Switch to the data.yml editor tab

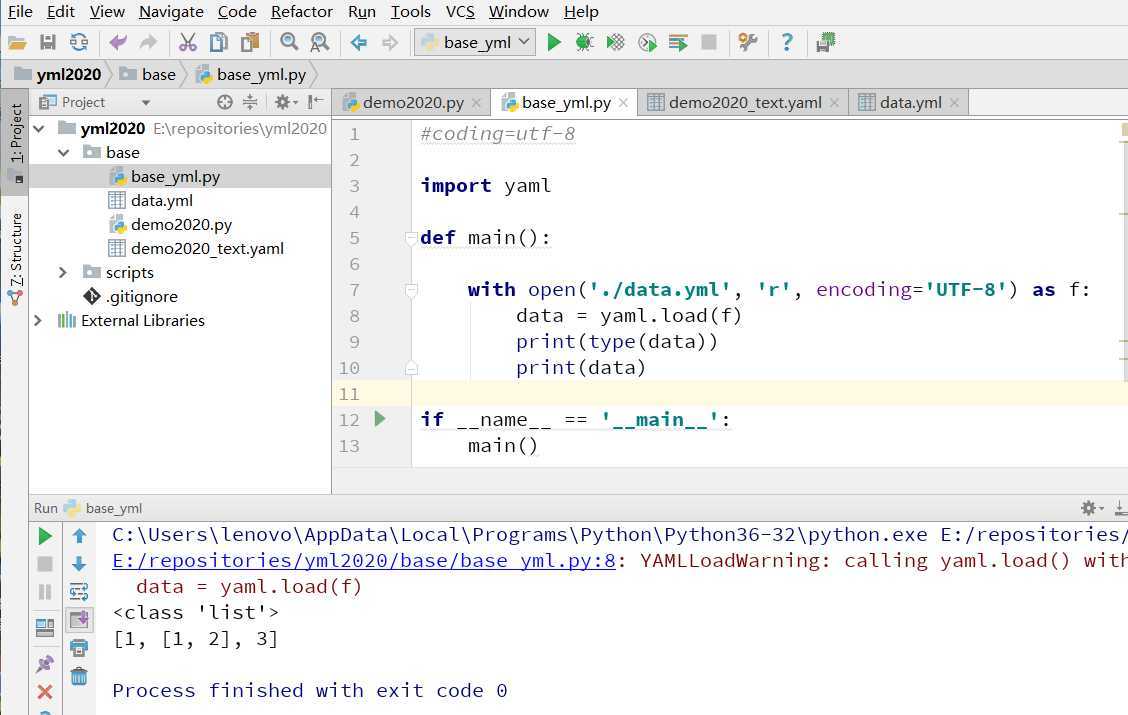909,103
